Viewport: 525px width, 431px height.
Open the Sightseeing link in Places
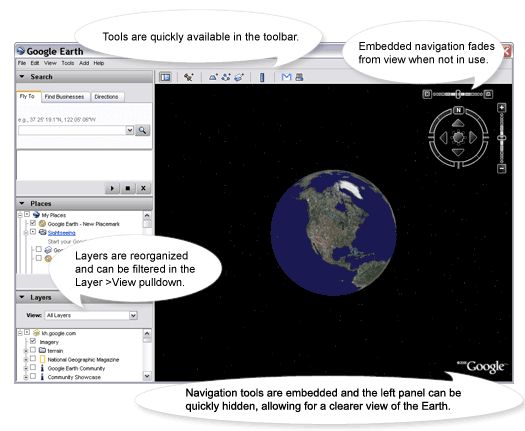coord(62,233)
